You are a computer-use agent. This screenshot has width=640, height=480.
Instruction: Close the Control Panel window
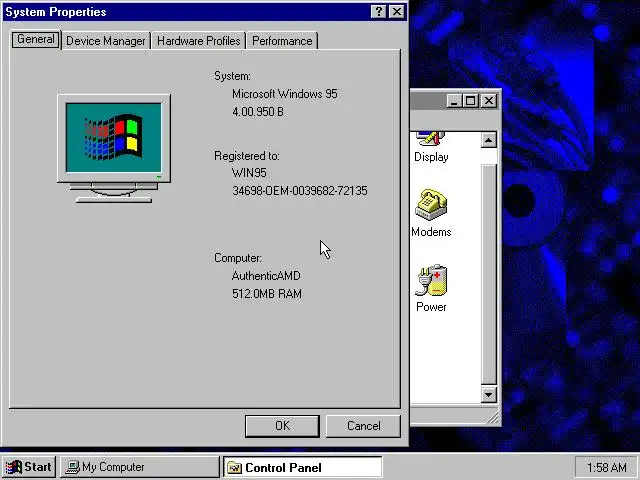coord(489,100)
